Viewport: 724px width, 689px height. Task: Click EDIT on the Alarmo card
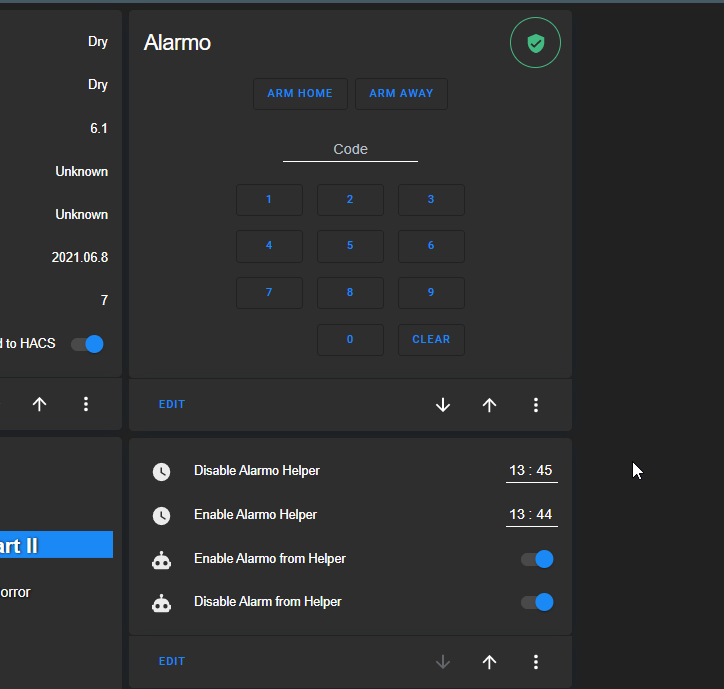172,405
